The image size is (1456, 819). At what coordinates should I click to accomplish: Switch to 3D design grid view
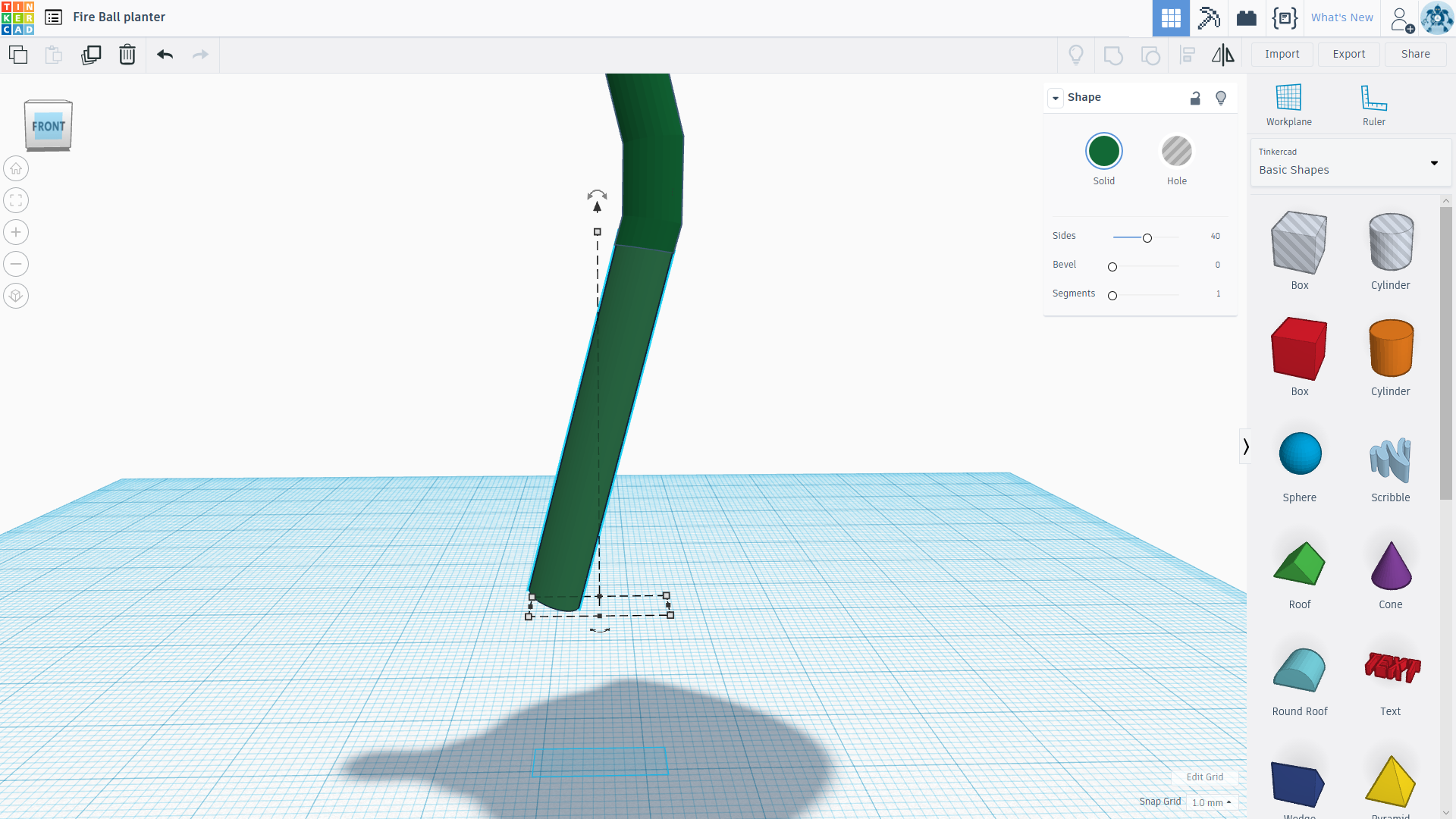click(1171, 17)
